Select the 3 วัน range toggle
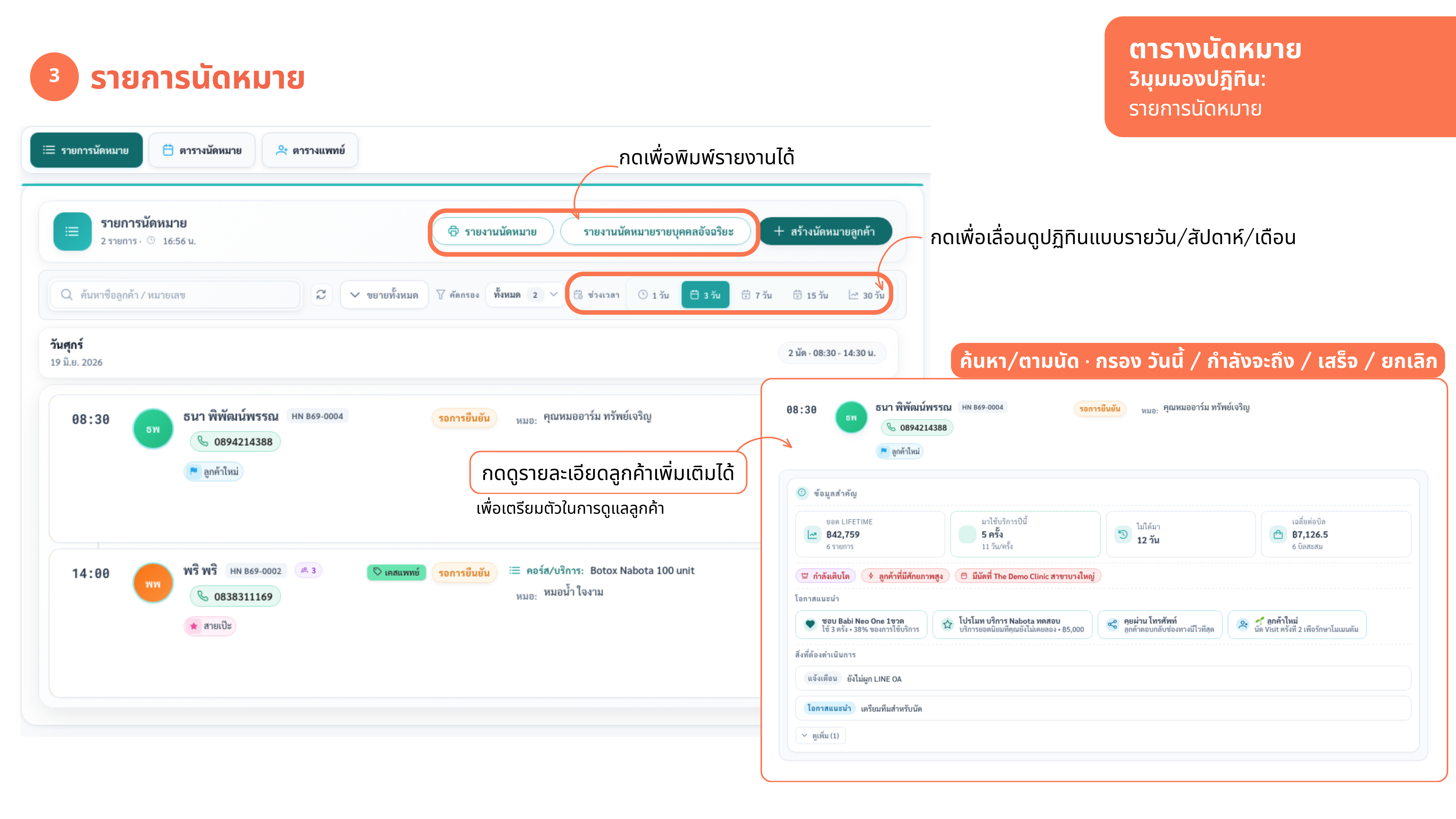This screenshot has height=819, width=1456. click(x=705, y=295)
